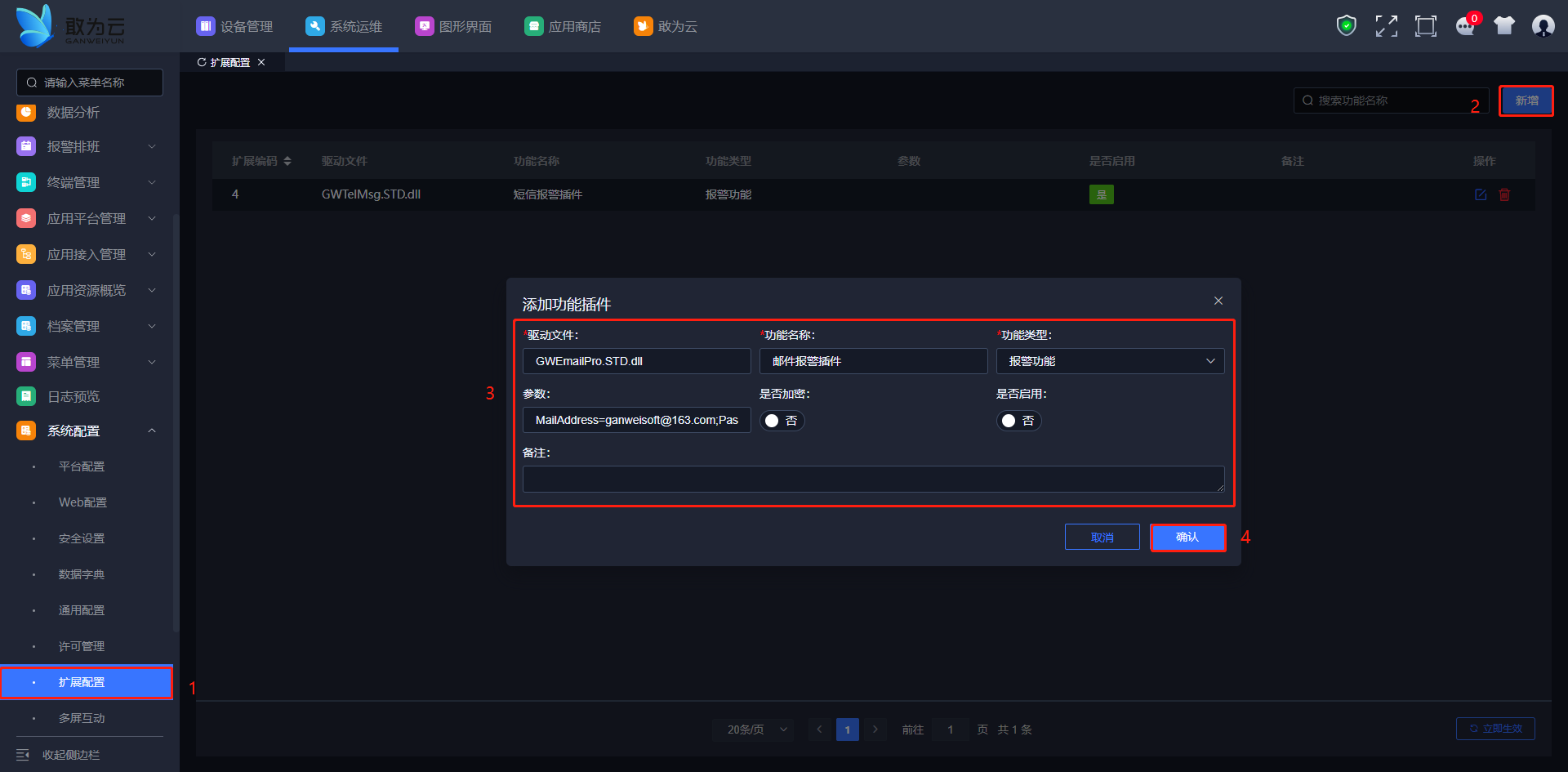Open the 功能类型 dropdown showing 报警功能
This screenshot has width=1568, height=772.
click(x=1110, y=361)
